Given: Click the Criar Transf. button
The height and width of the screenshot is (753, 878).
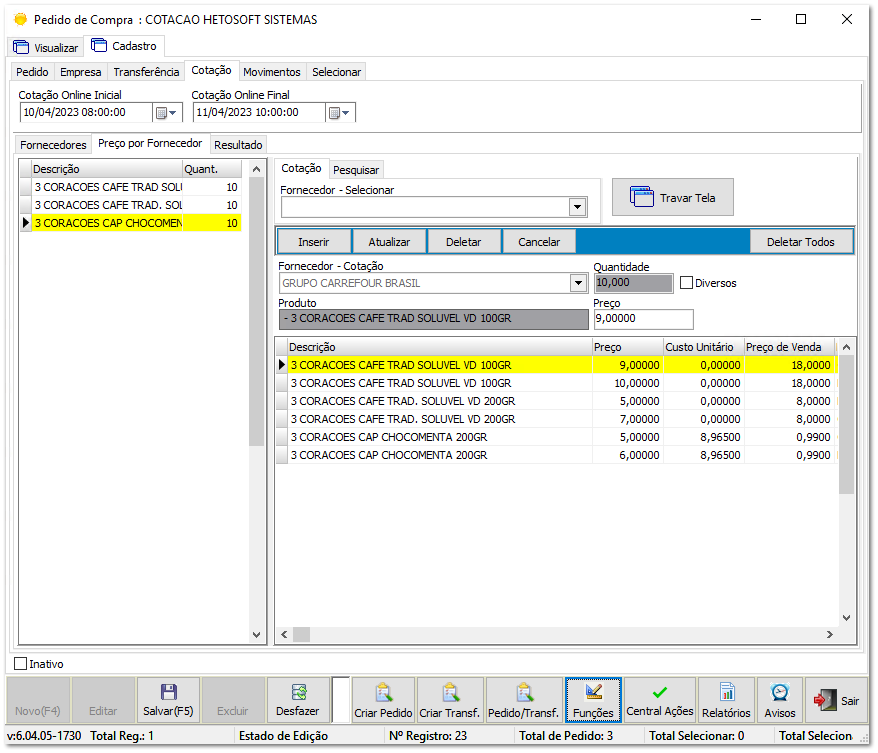Looking at the screenshot, I should [x=450, y=700].
